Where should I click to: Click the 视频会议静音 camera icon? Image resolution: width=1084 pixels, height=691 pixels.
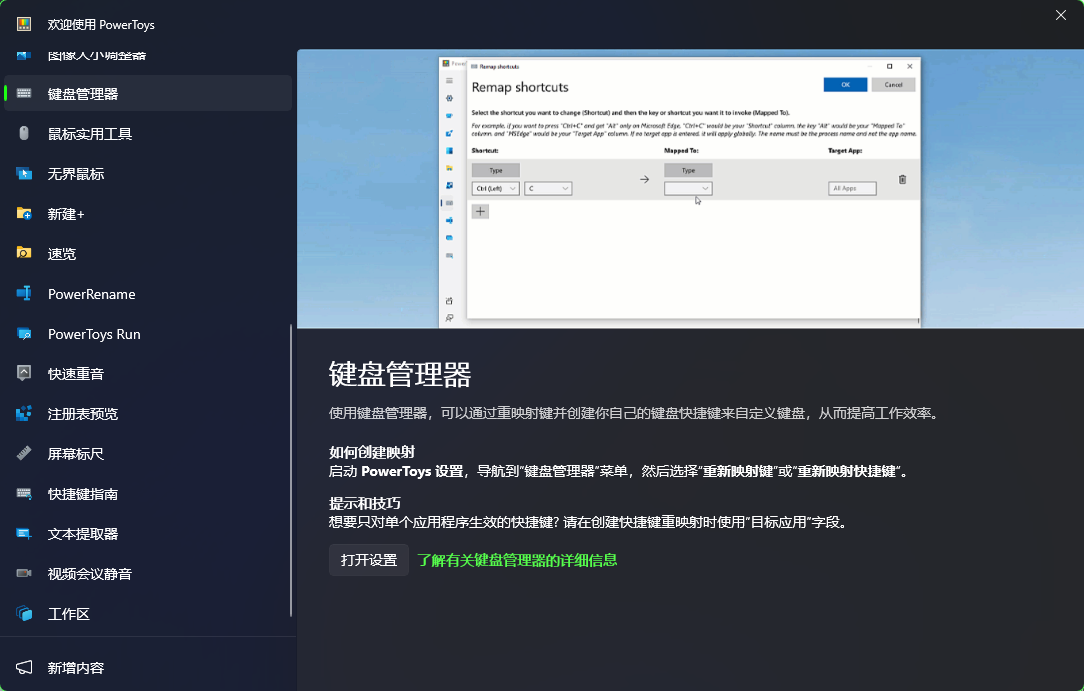(x=24, y=574)
